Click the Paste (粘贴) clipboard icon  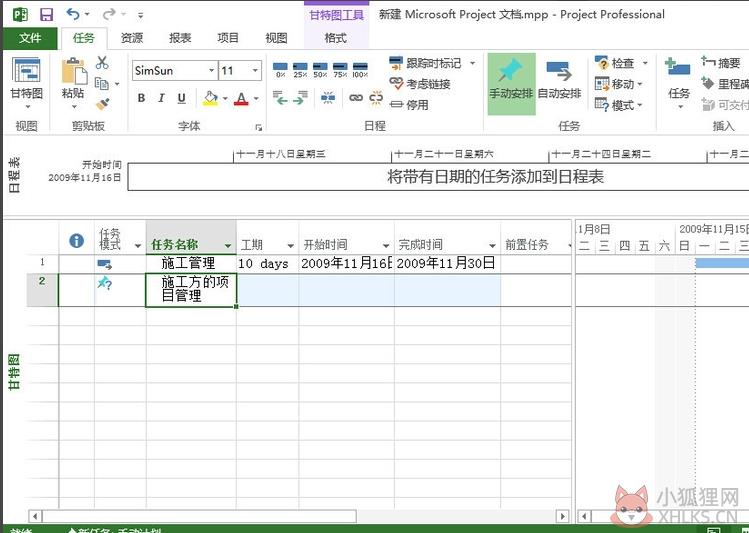pos(74,73)
